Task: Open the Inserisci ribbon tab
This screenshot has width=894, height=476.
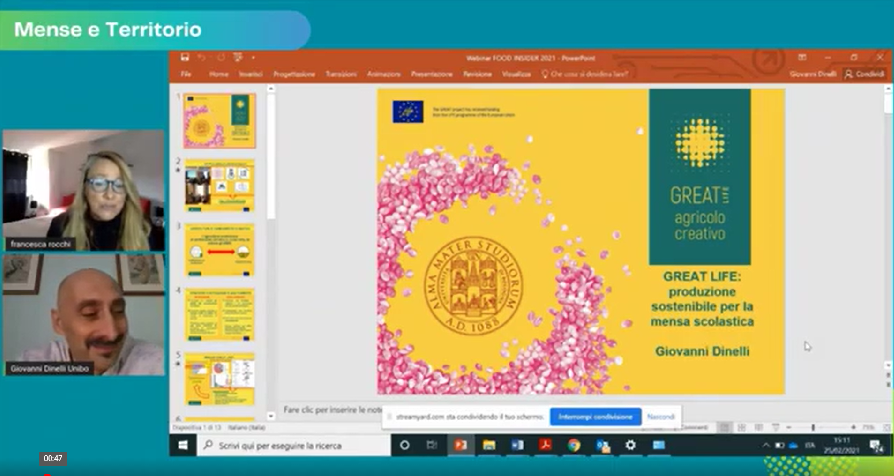Action: [x=250, y=74]
